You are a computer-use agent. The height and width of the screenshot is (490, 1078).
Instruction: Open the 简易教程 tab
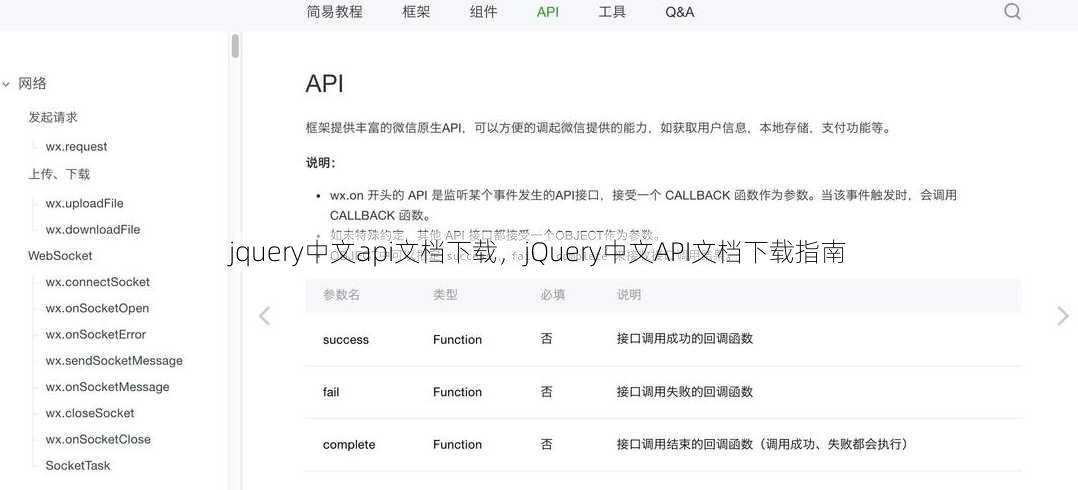pyautogui.click(x=334, y=12)
